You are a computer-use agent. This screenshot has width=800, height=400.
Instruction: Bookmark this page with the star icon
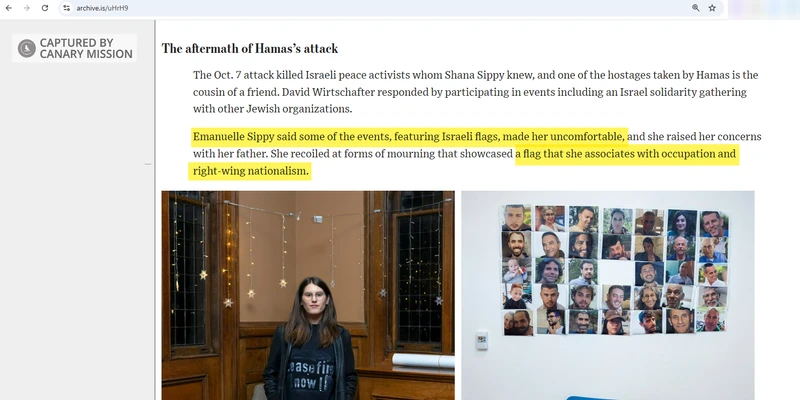click(x=712, y=8)
